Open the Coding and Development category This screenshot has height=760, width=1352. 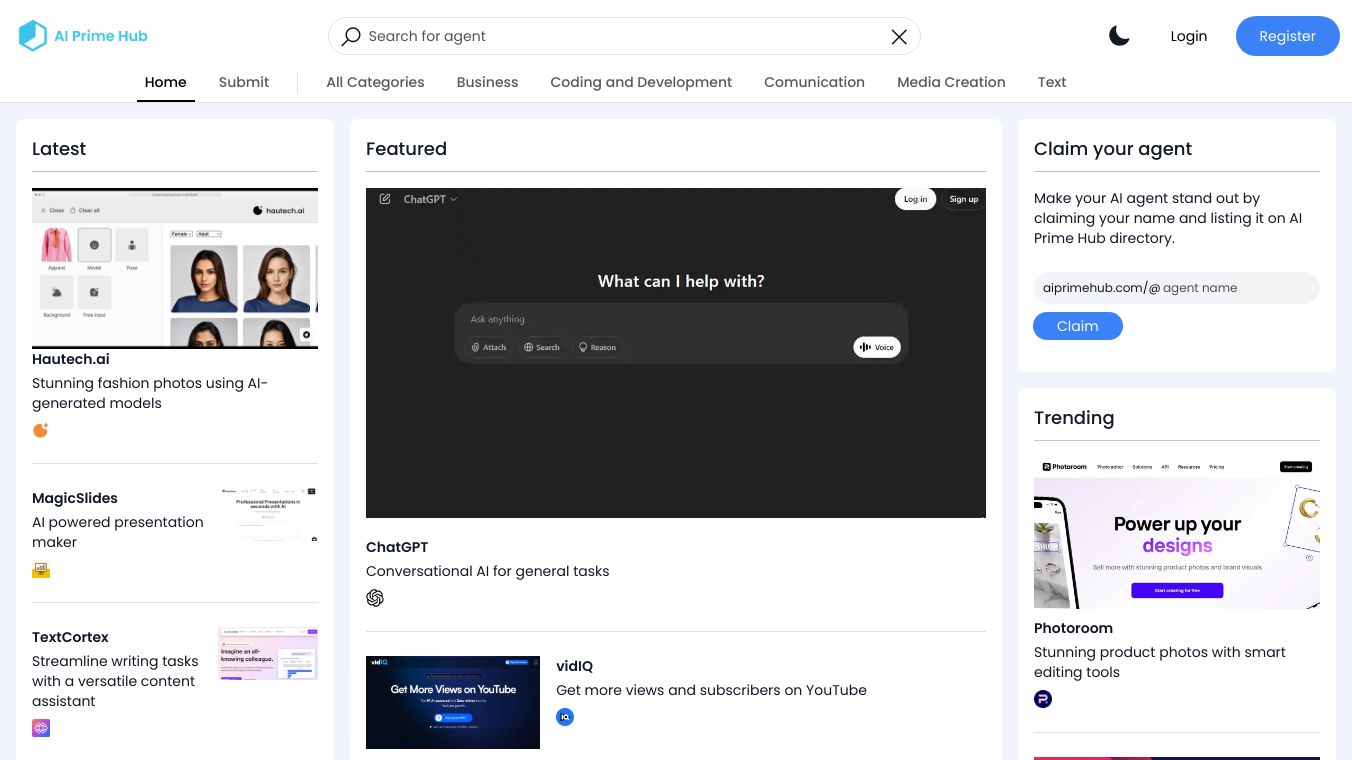pyautogui.click(x=641, y=82)
